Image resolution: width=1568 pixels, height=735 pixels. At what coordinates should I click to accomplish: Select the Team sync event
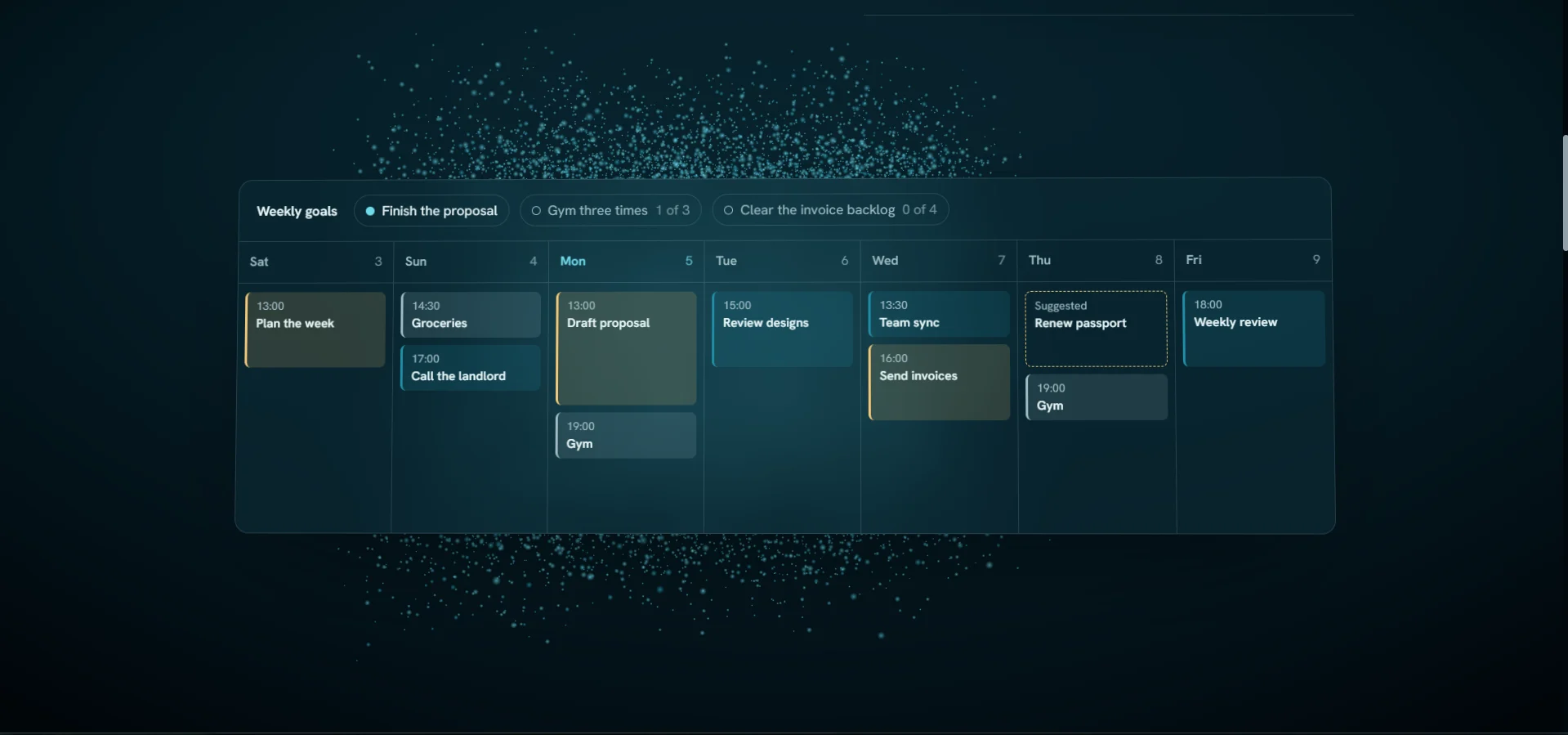[x=939, y=314]
